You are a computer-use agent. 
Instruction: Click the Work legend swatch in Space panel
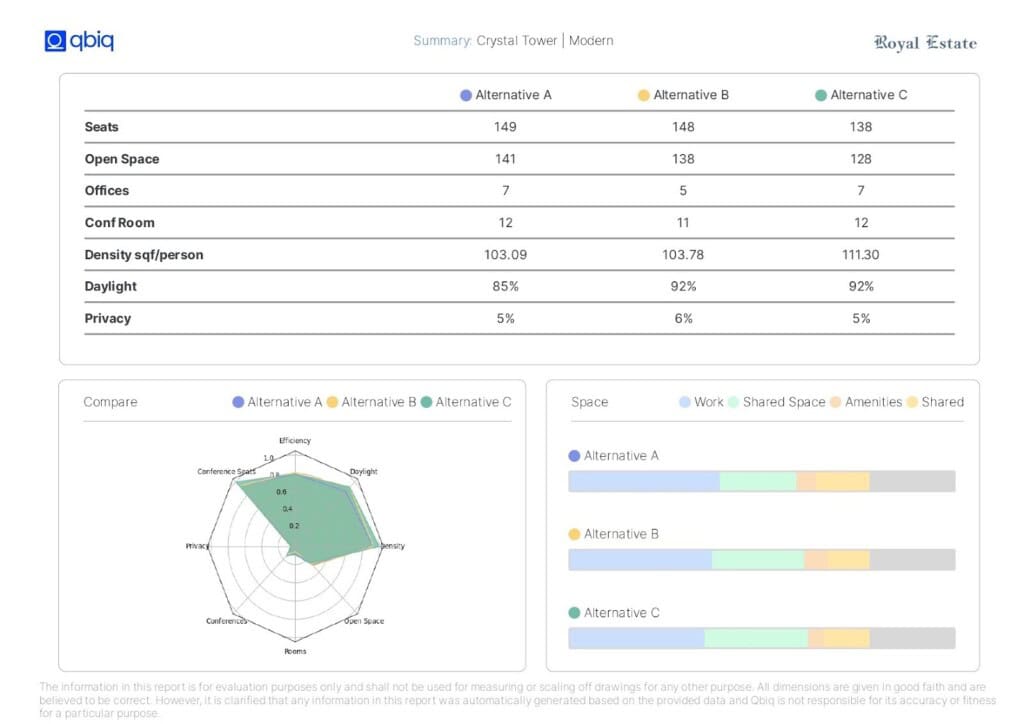(x=684, y=402)
